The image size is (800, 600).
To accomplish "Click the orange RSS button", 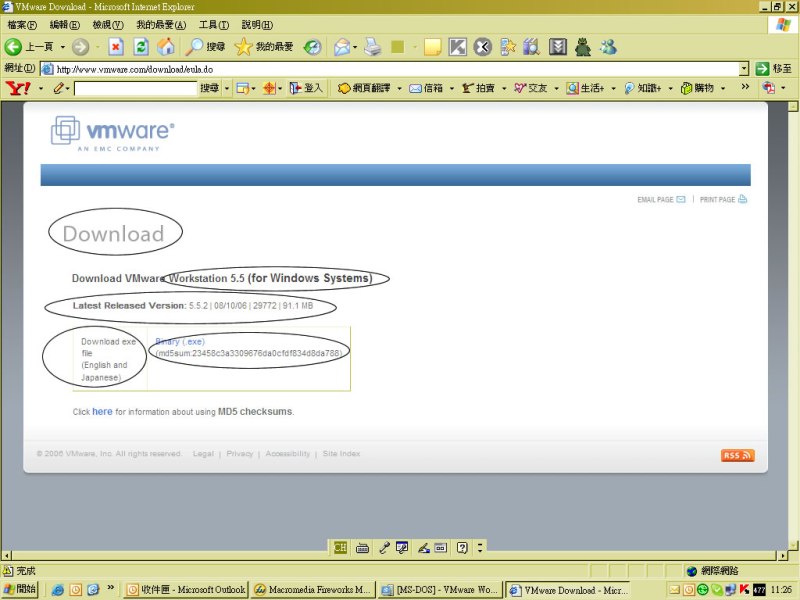I will point(737,455).
